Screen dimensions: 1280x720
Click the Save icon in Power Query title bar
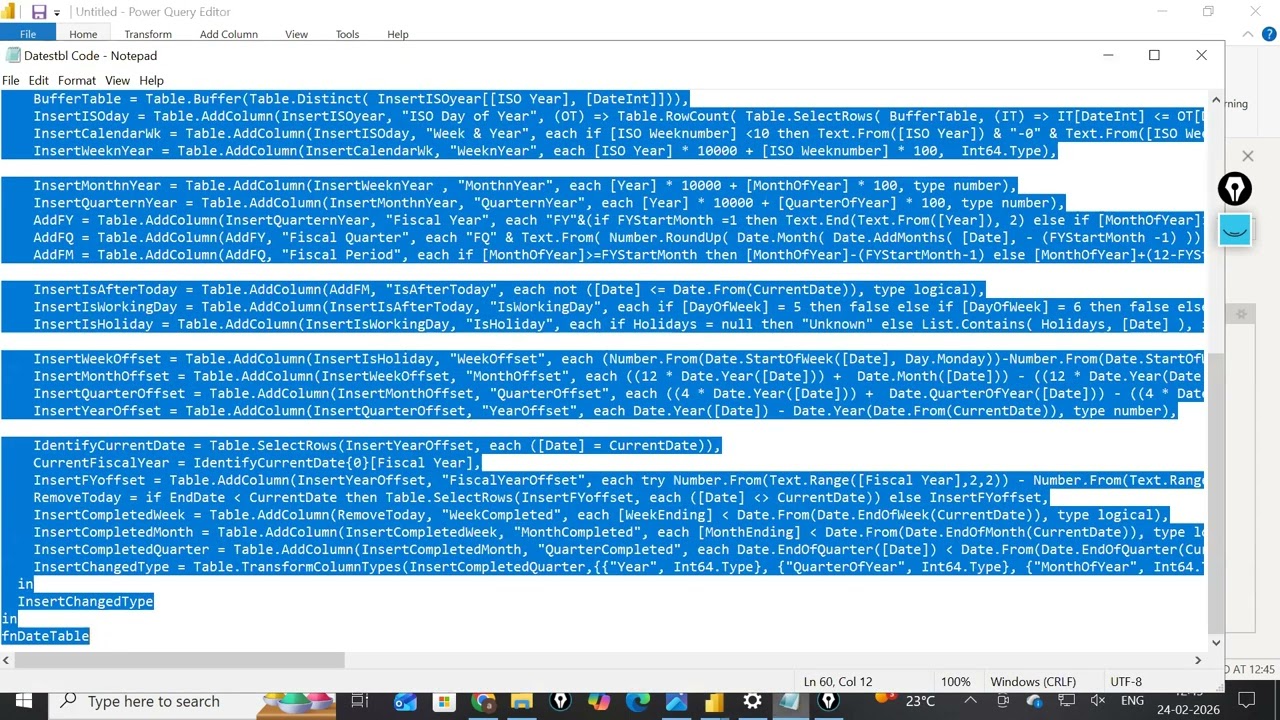point(39,12)
